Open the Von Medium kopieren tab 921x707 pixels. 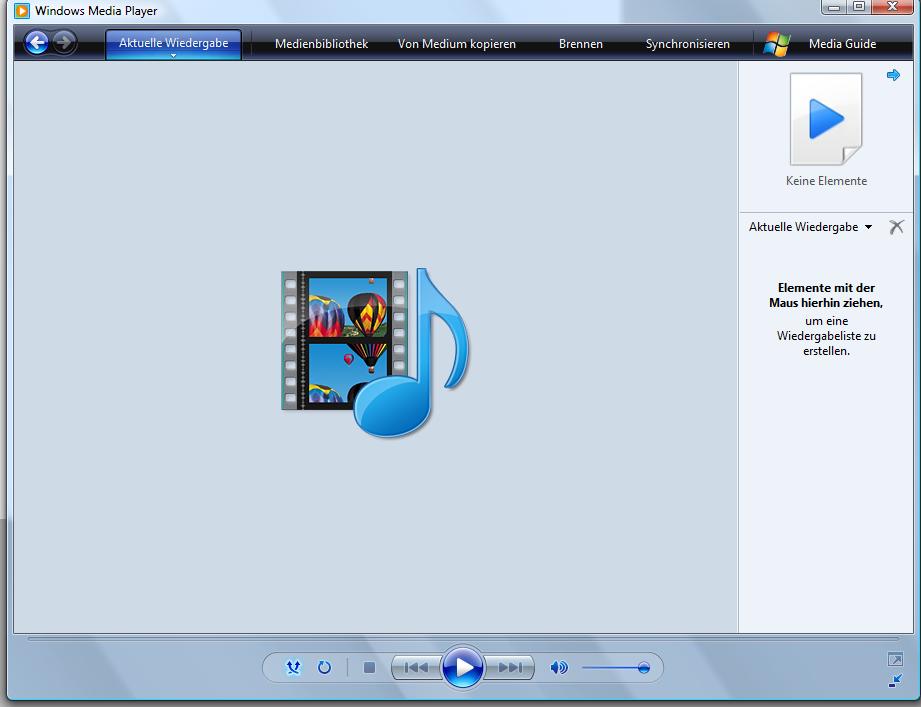tap(456, 44)
